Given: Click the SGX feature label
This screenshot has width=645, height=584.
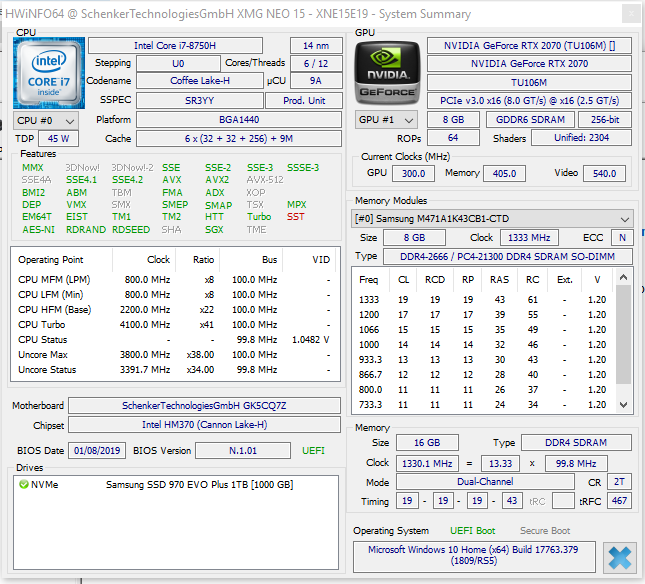Looking at the screenshot, I should [x=214, y=229].
